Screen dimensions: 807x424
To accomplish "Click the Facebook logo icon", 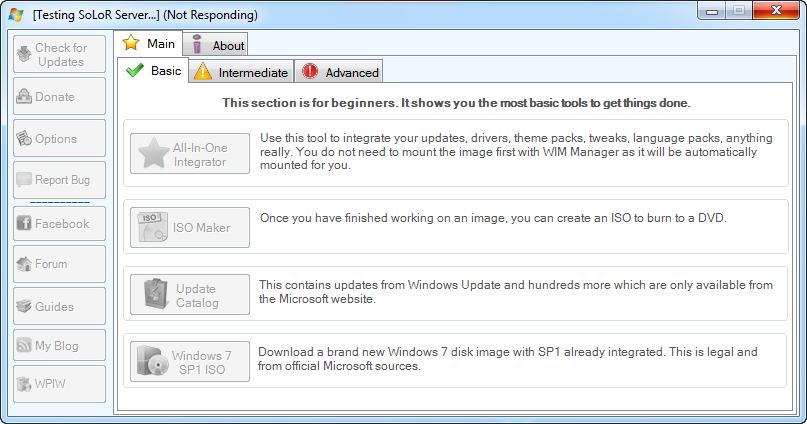I will [24, 223].
